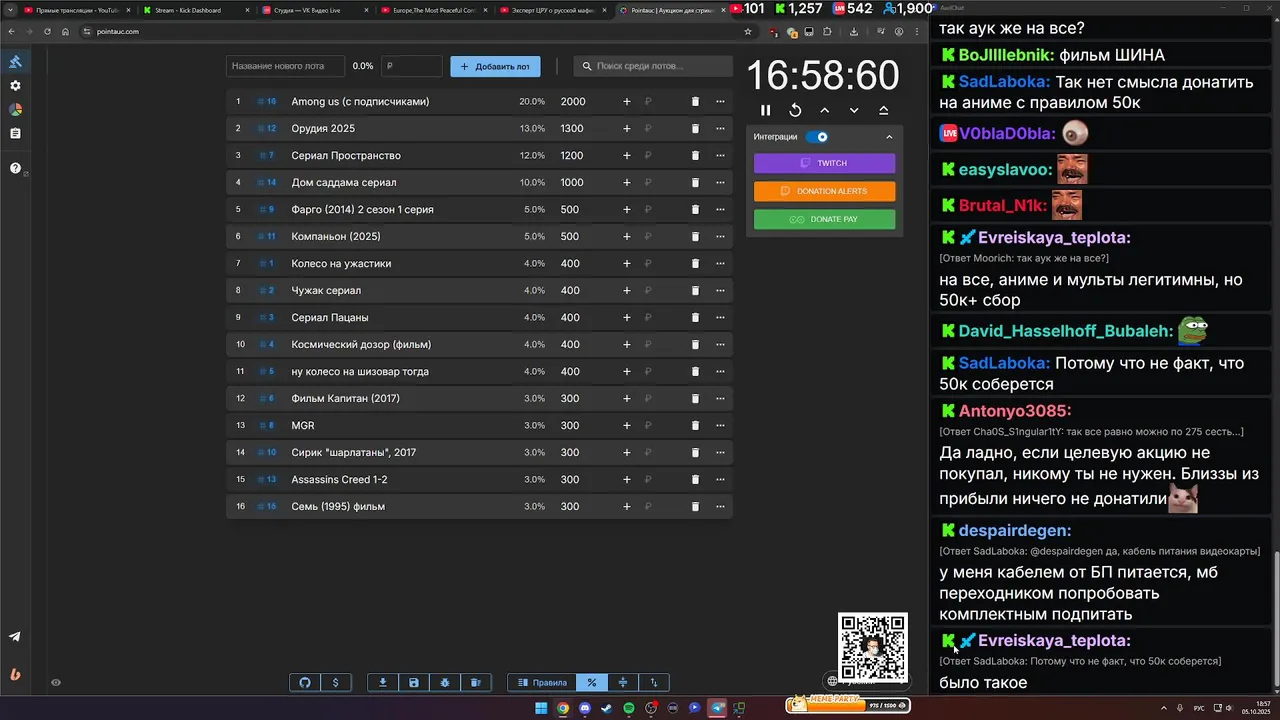Toggle visibility eye icon at bottom-left
Screen dimensions: 1280x720
(x=56, y=683)
